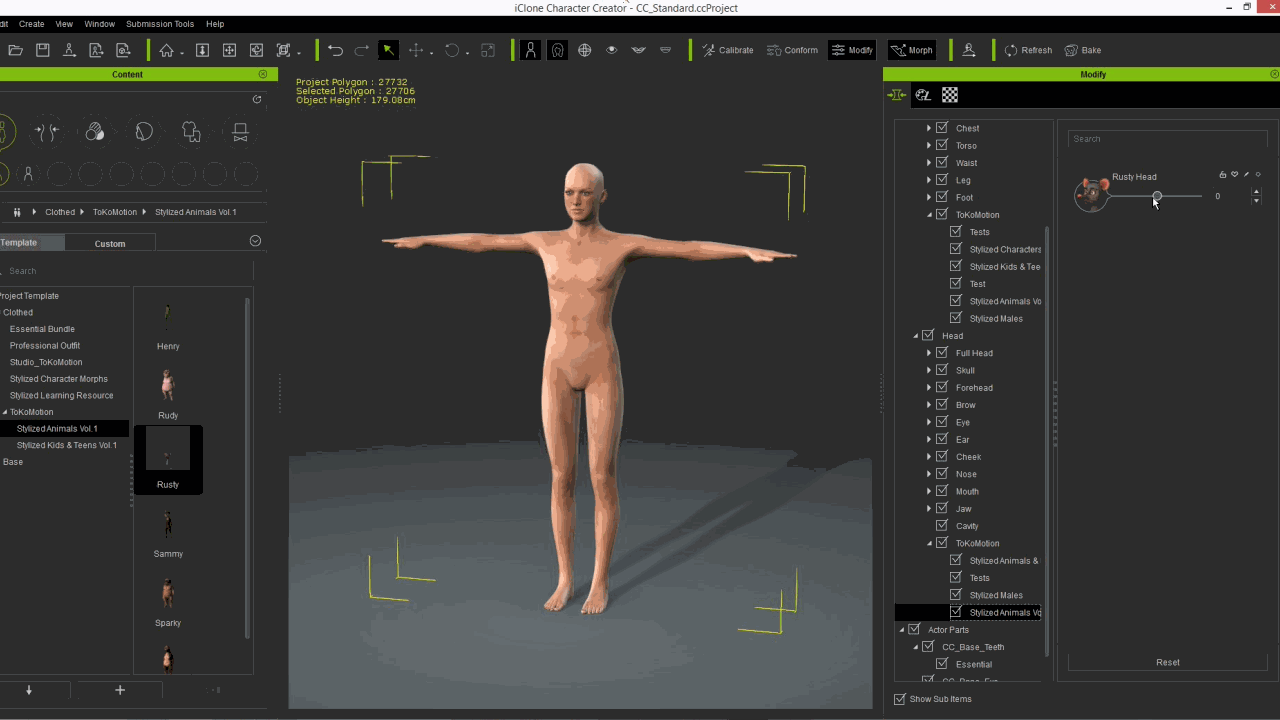Click the Refresh tool
This screenshot has height=720, width=1280.
tap(1028, 50)
